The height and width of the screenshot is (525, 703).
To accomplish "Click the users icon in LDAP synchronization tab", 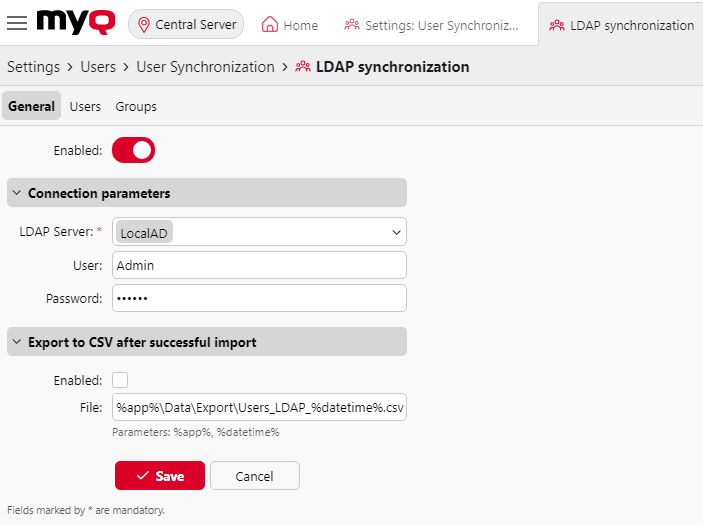I will (x=557, y=25).
